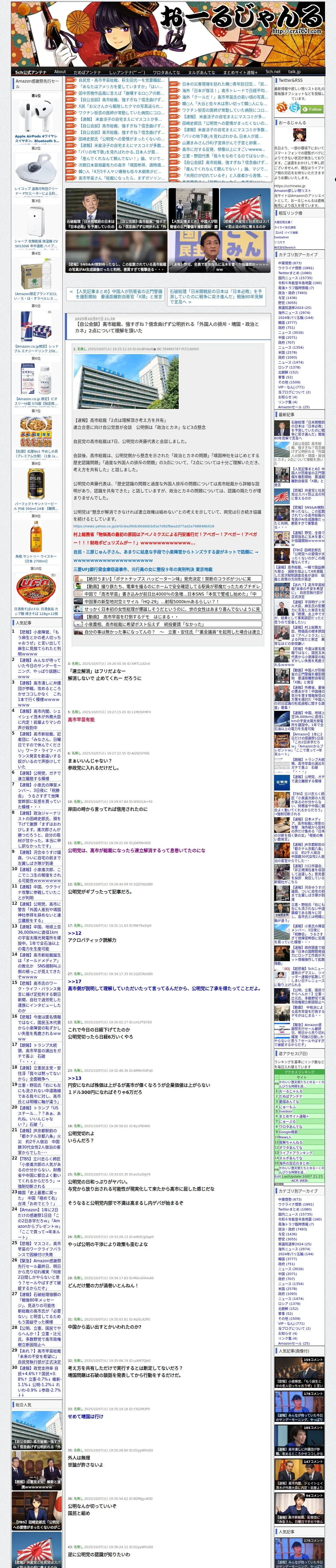336x1568 pixels.
Task: Open the Twitter bird icon
Action: [x=295, y=107]
